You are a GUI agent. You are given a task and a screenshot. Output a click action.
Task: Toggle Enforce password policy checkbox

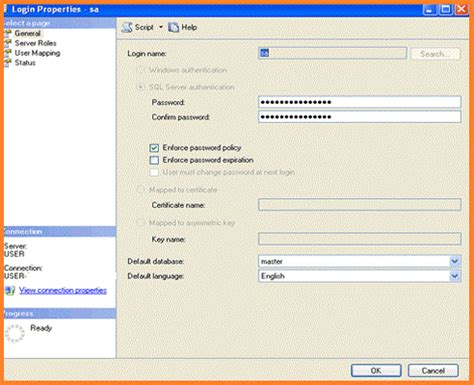click(x=154, y=148)
